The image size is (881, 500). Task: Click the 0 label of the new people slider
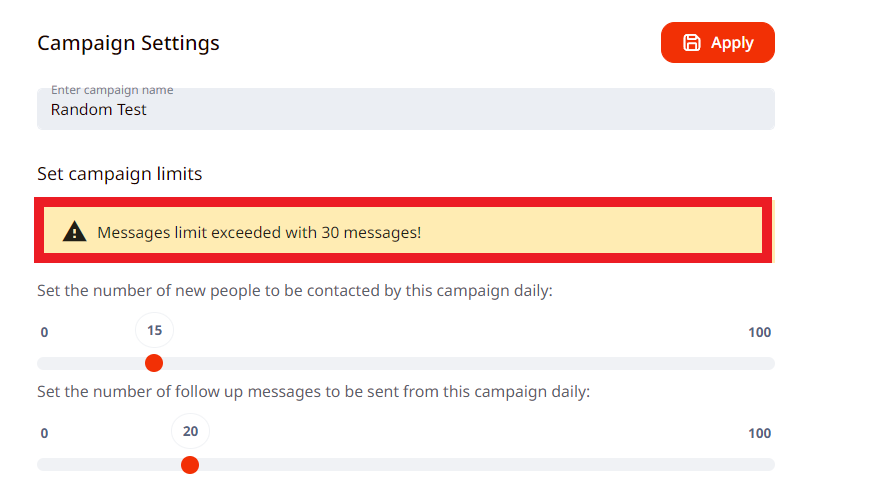44,333
